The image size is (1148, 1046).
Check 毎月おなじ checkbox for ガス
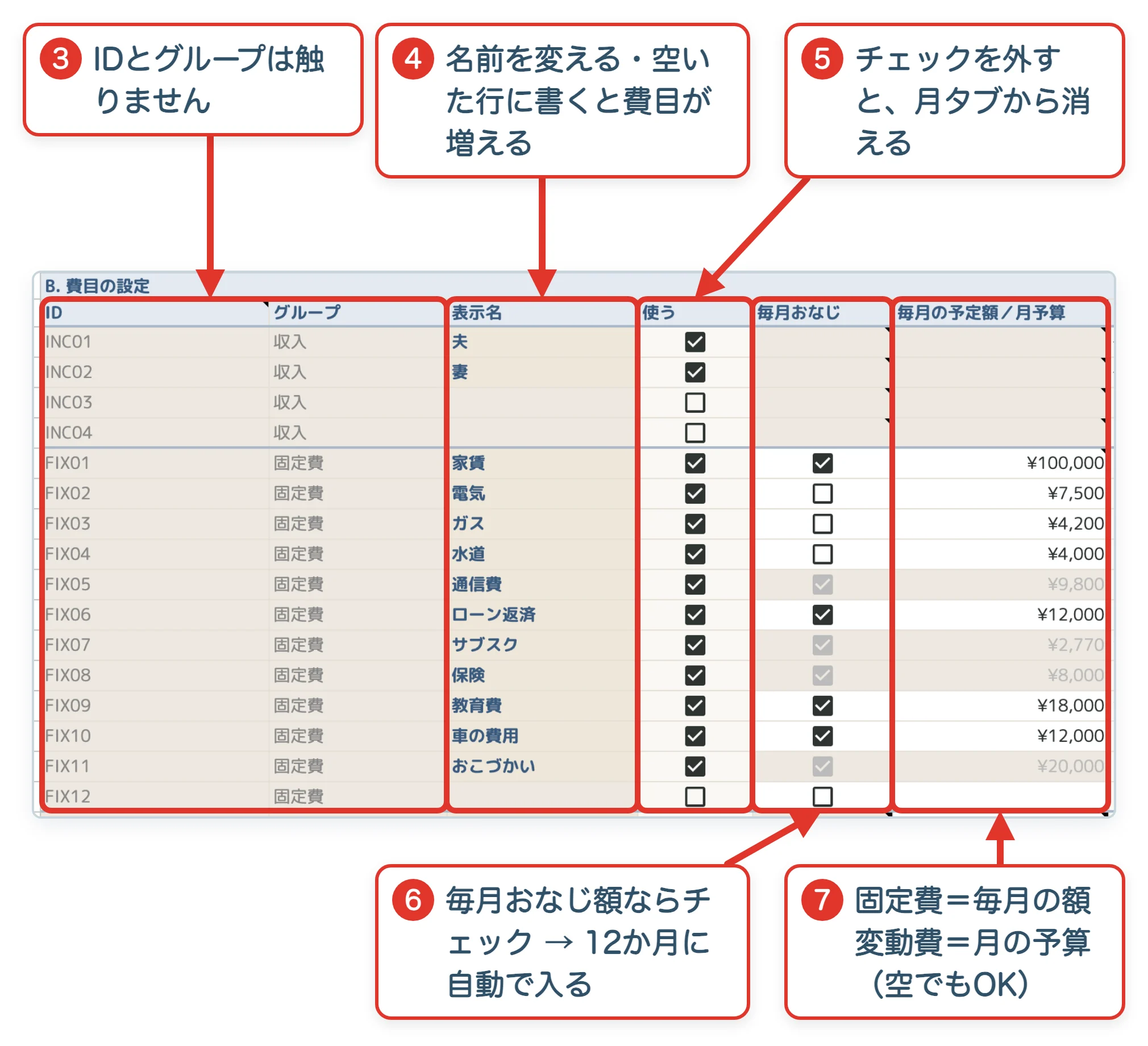click(x=822, y=523)
